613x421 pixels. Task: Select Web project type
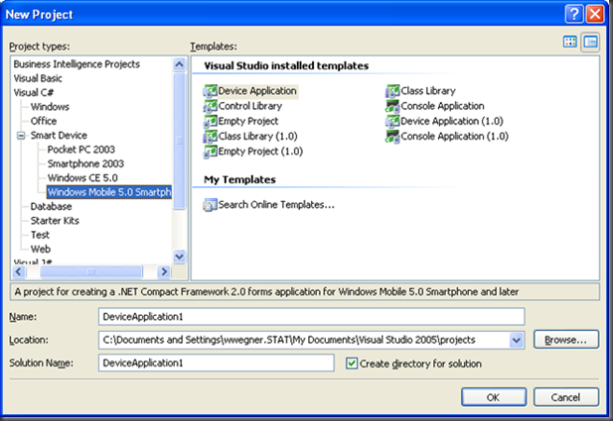pos(41,249)
